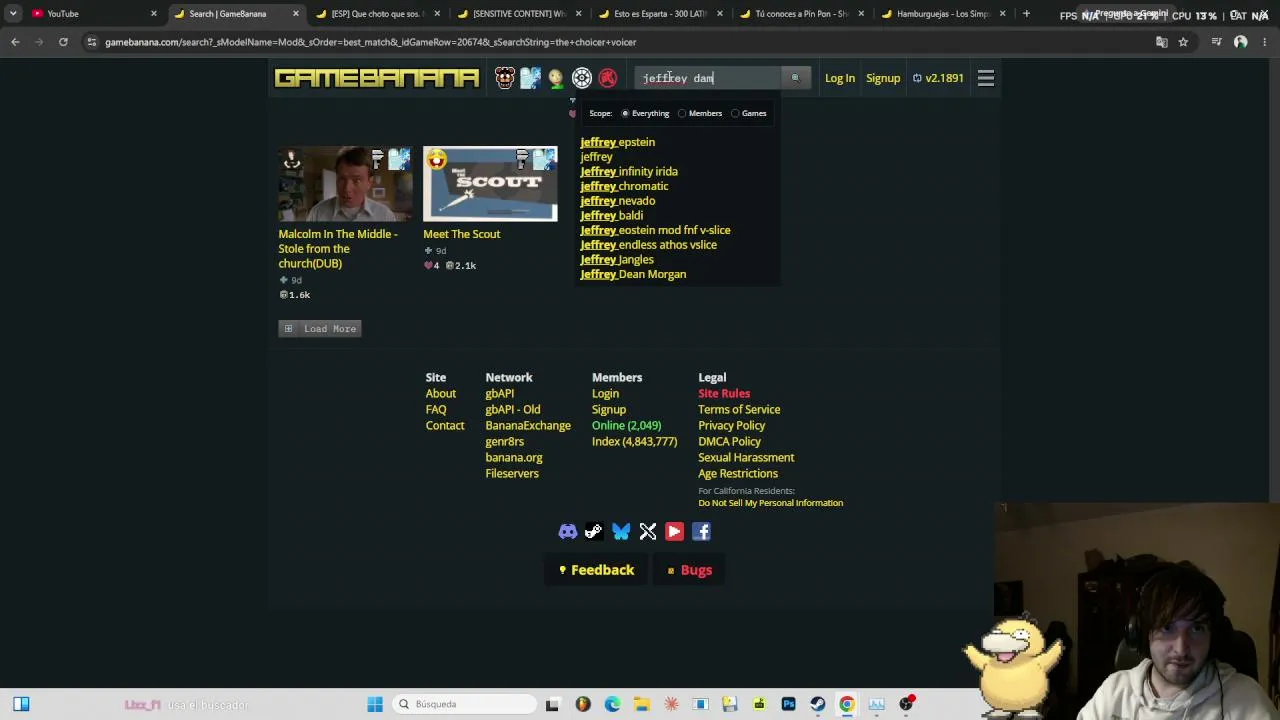Select the Members scope radio button
Viewport: 1280px width, 720px height.
682,114
